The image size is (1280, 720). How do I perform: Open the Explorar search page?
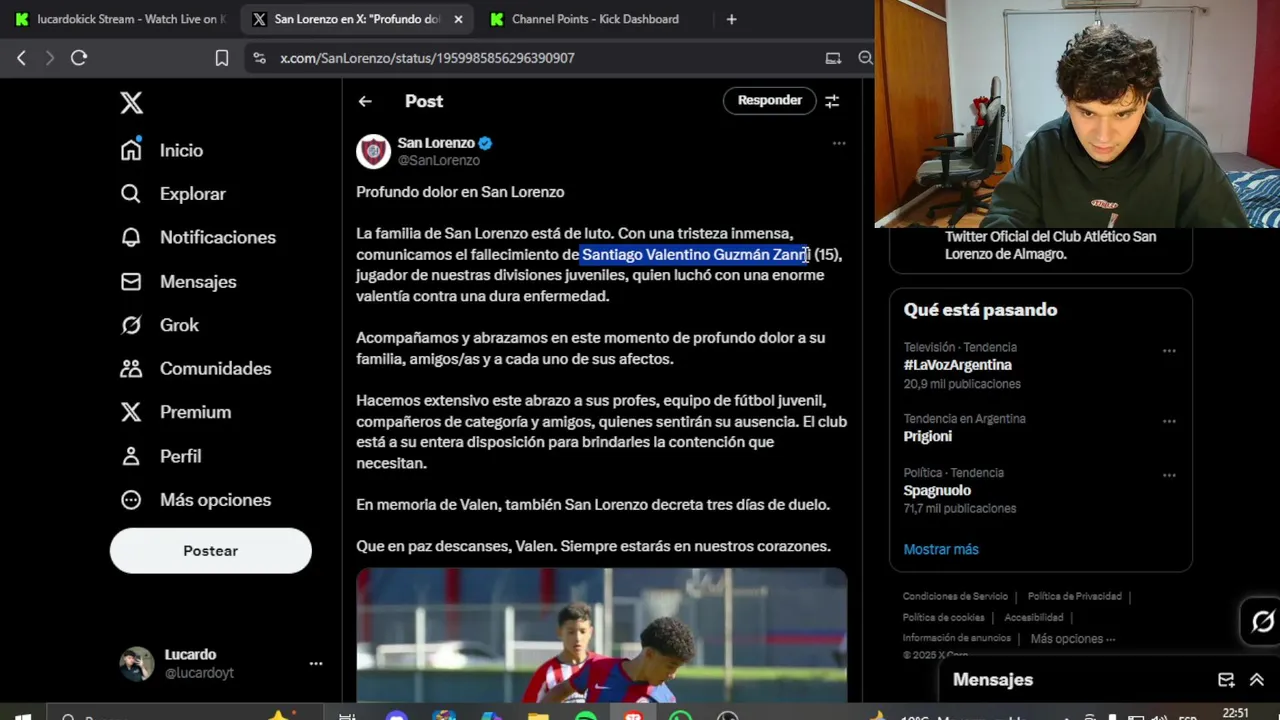173,194
